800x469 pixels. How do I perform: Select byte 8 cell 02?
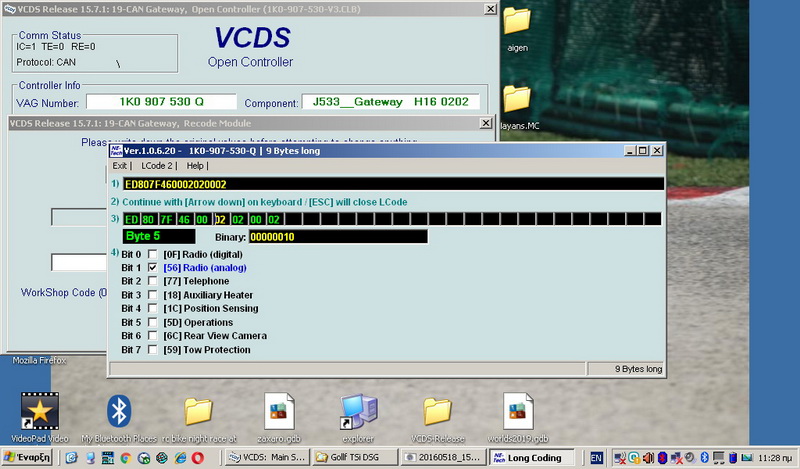[x=274, y=219]
